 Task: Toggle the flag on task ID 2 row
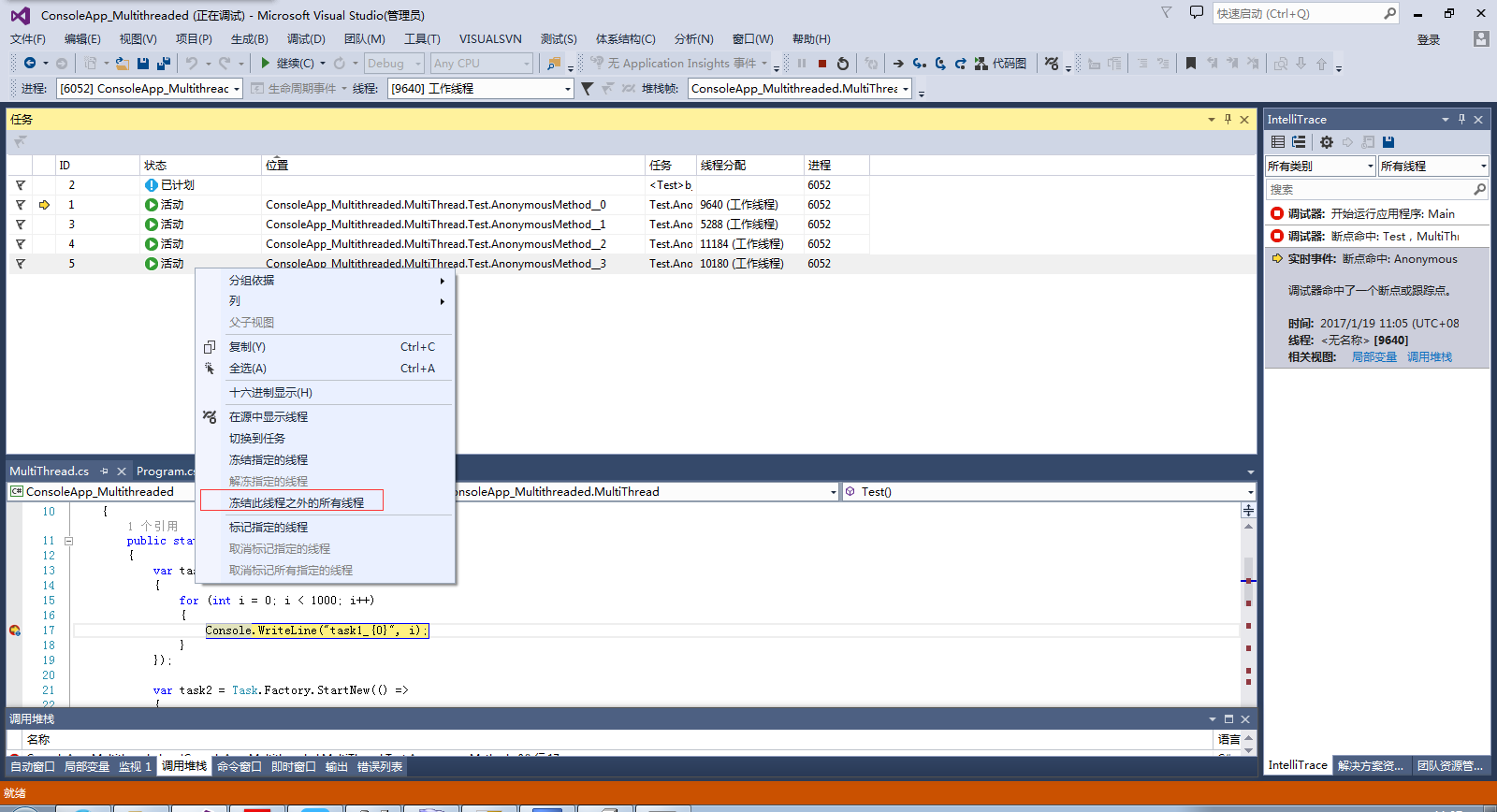(20, 185)
